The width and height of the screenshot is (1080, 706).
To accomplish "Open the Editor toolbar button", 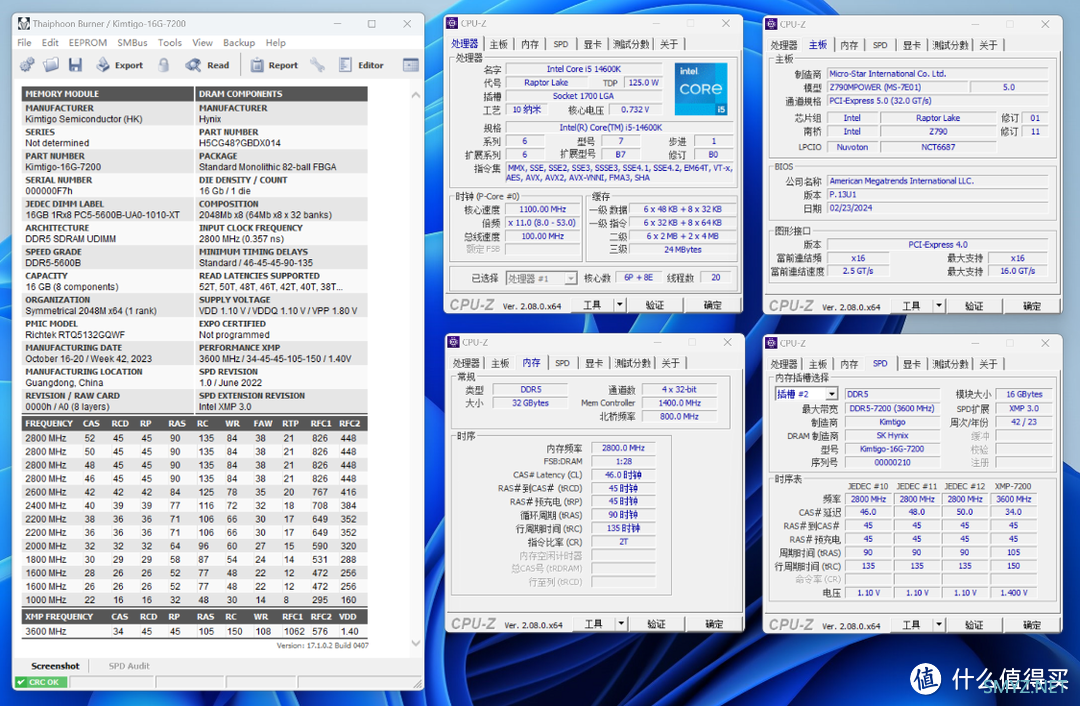I will point(361,65).
